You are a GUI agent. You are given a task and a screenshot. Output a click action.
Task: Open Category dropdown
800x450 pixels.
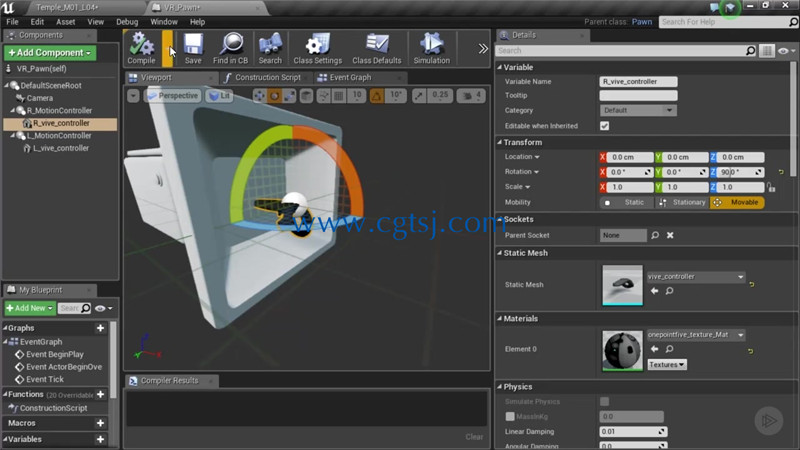(x=638, y=110)
